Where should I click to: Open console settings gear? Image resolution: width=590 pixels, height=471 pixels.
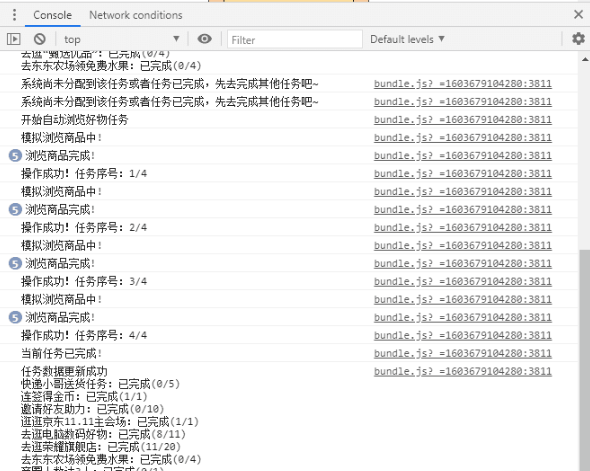(x=578, y=39)
